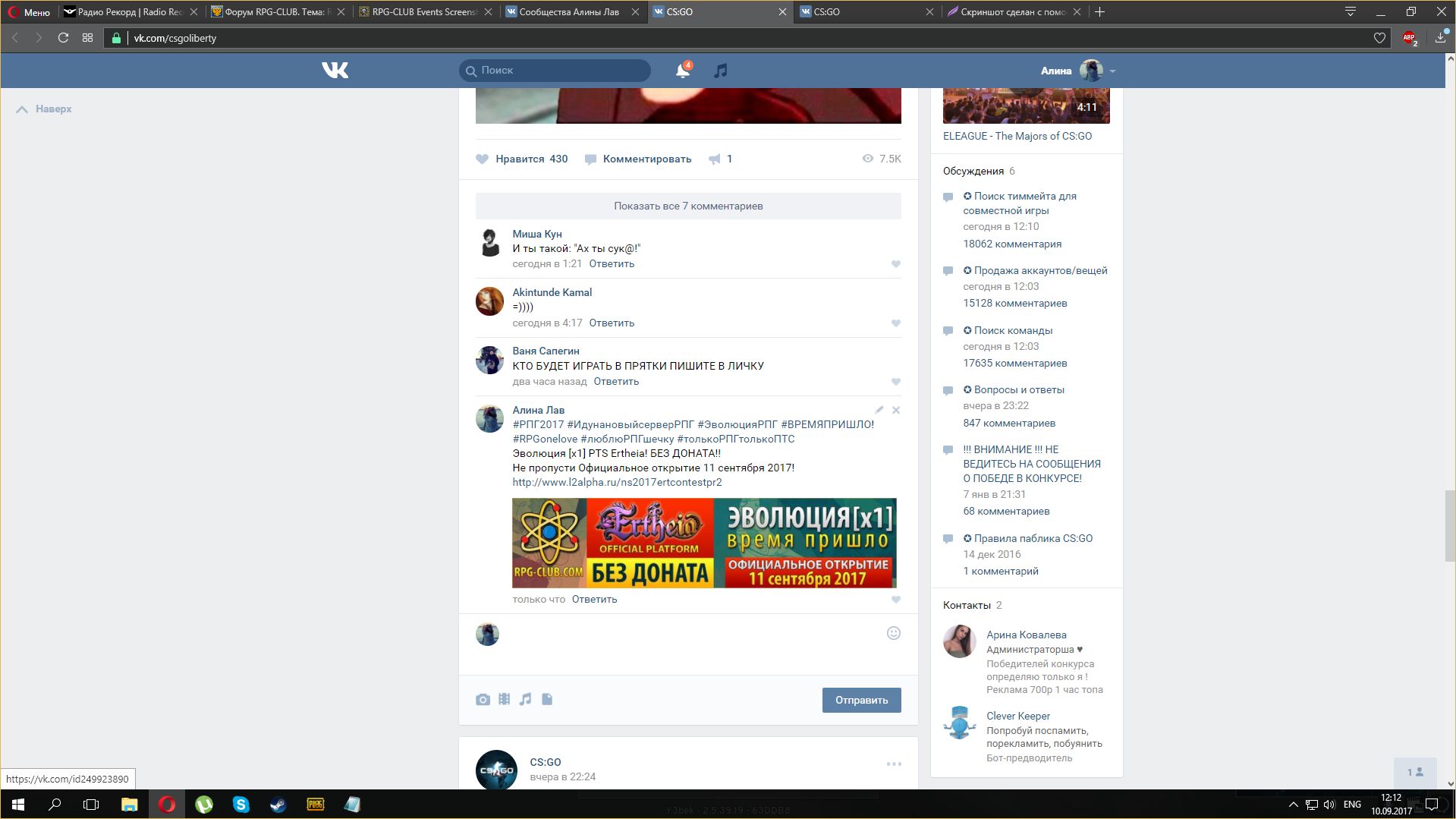Click the page vertical scrollbar thumb
1456x819 pixels.
coord(1450,525)
